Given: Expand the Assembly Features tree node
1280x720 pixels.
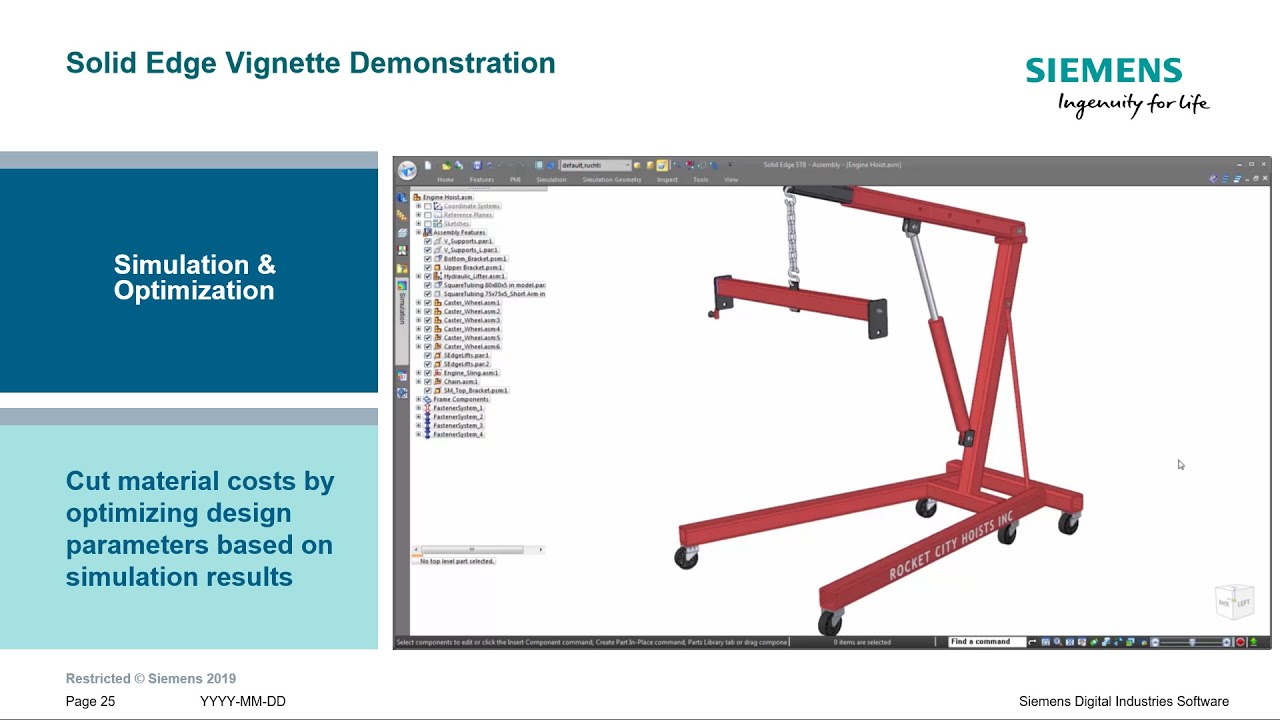Looking at the screenshot, I should pos(418,232).
